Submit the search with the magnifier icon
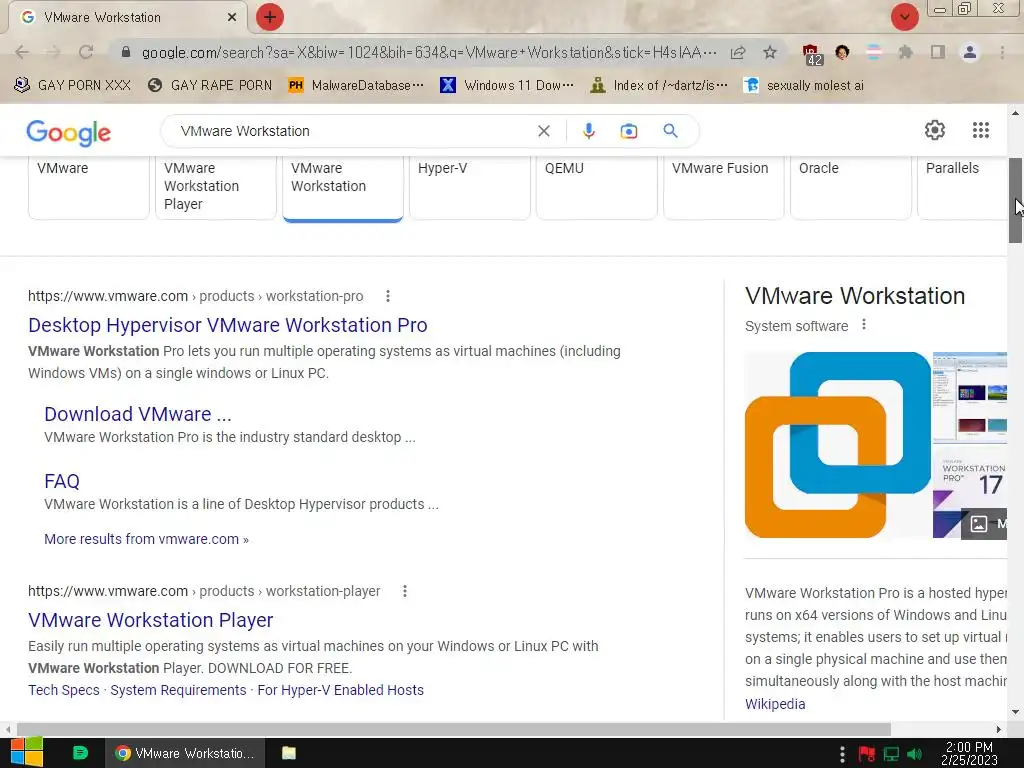This screenshot has height=768, width=1024. (670, 131)
